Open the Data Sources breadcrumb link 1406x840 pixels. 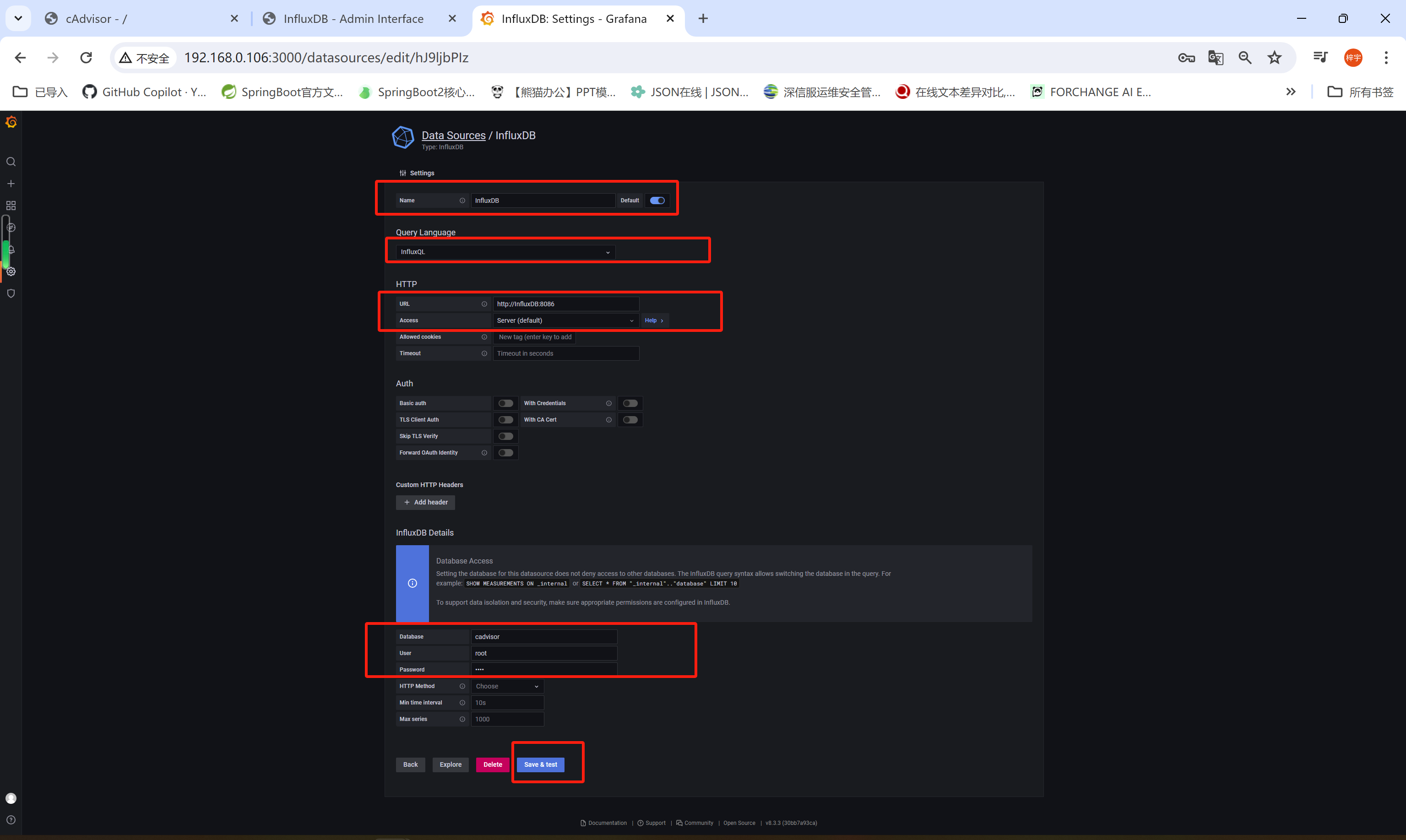453,134
